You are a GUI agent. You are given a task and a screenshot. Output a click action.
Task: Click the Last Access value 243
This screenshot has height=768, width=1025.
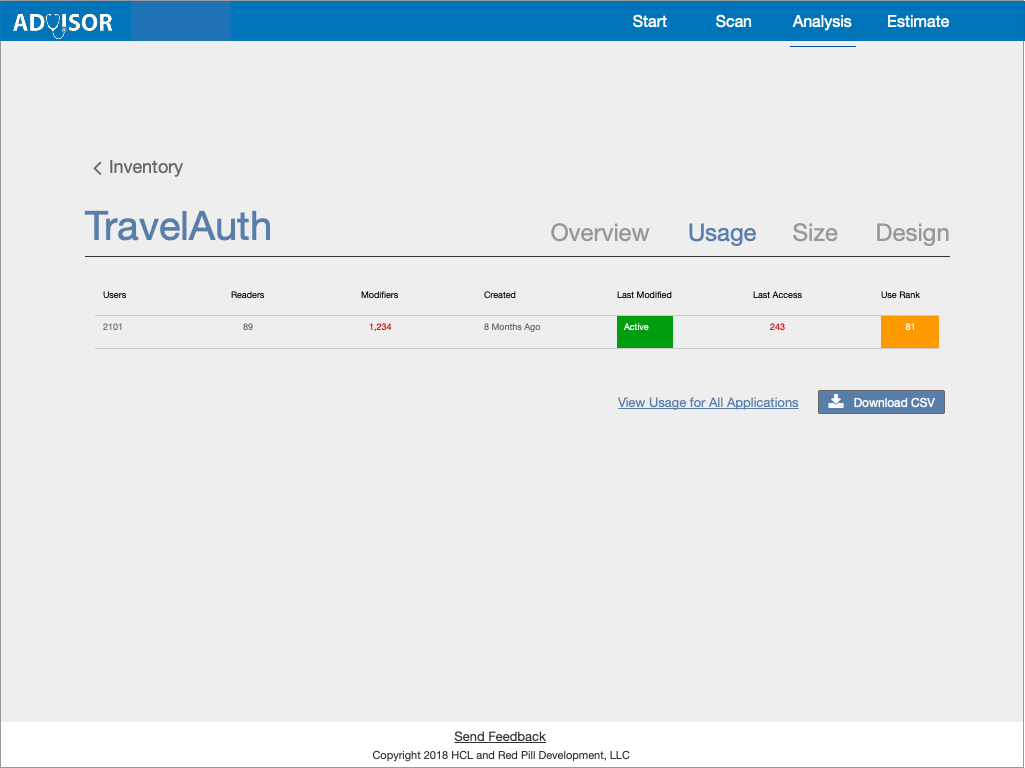coord(777,327)
